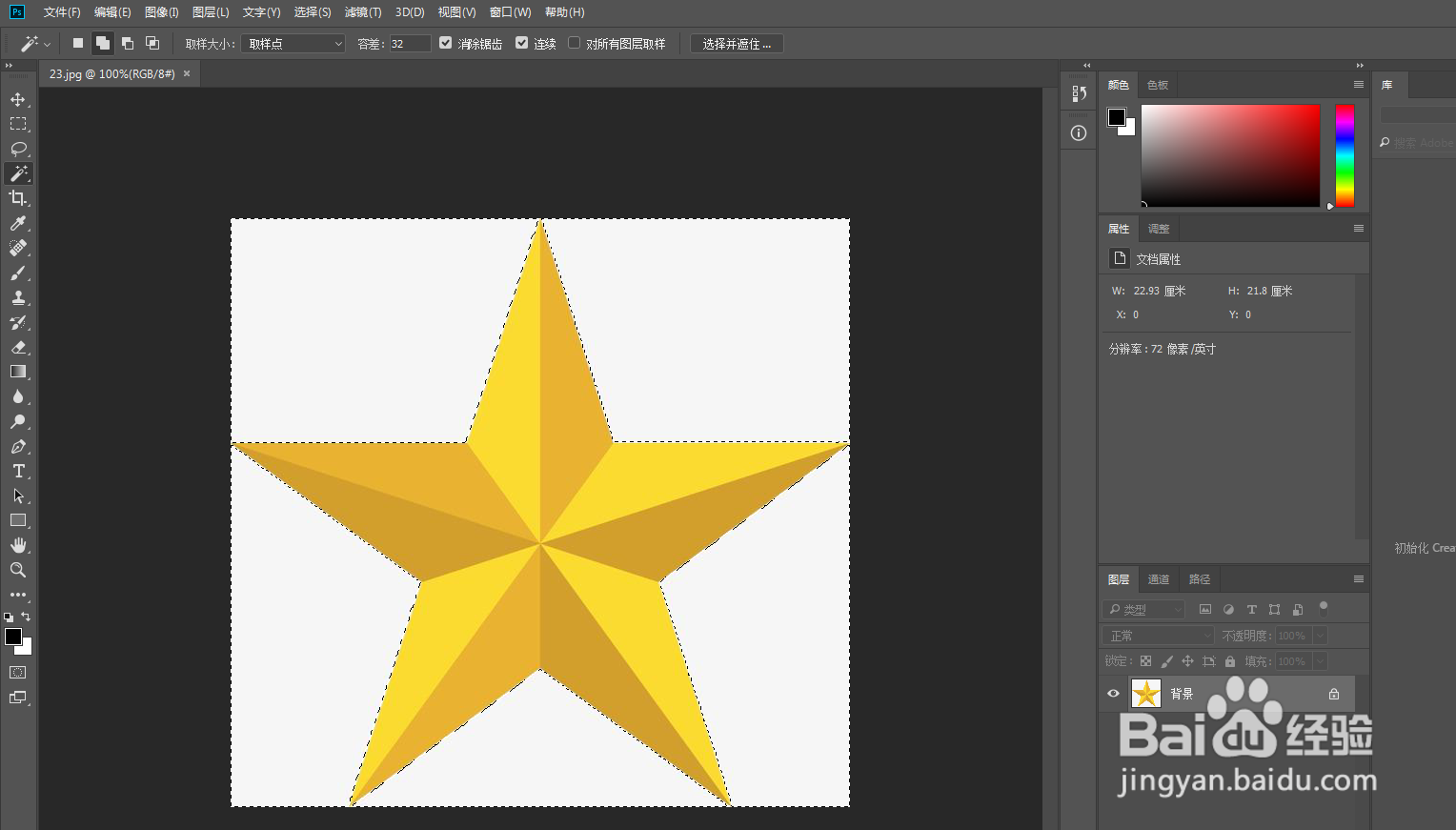1456x830 pixels.
Task: Select the Blur tool
Action: coord(18,396)
